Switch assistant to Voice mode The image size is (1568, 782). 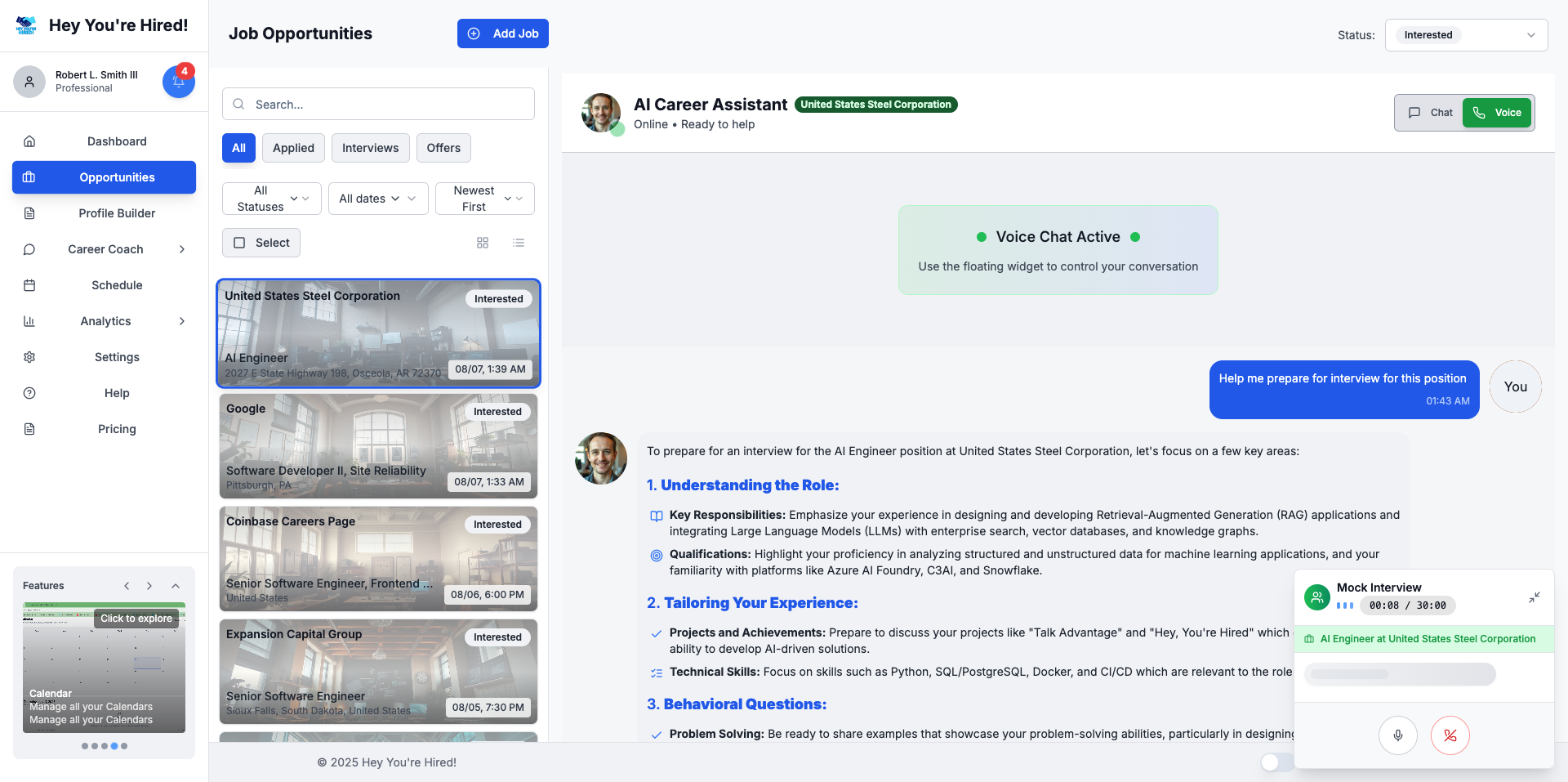coord(1497,113)
